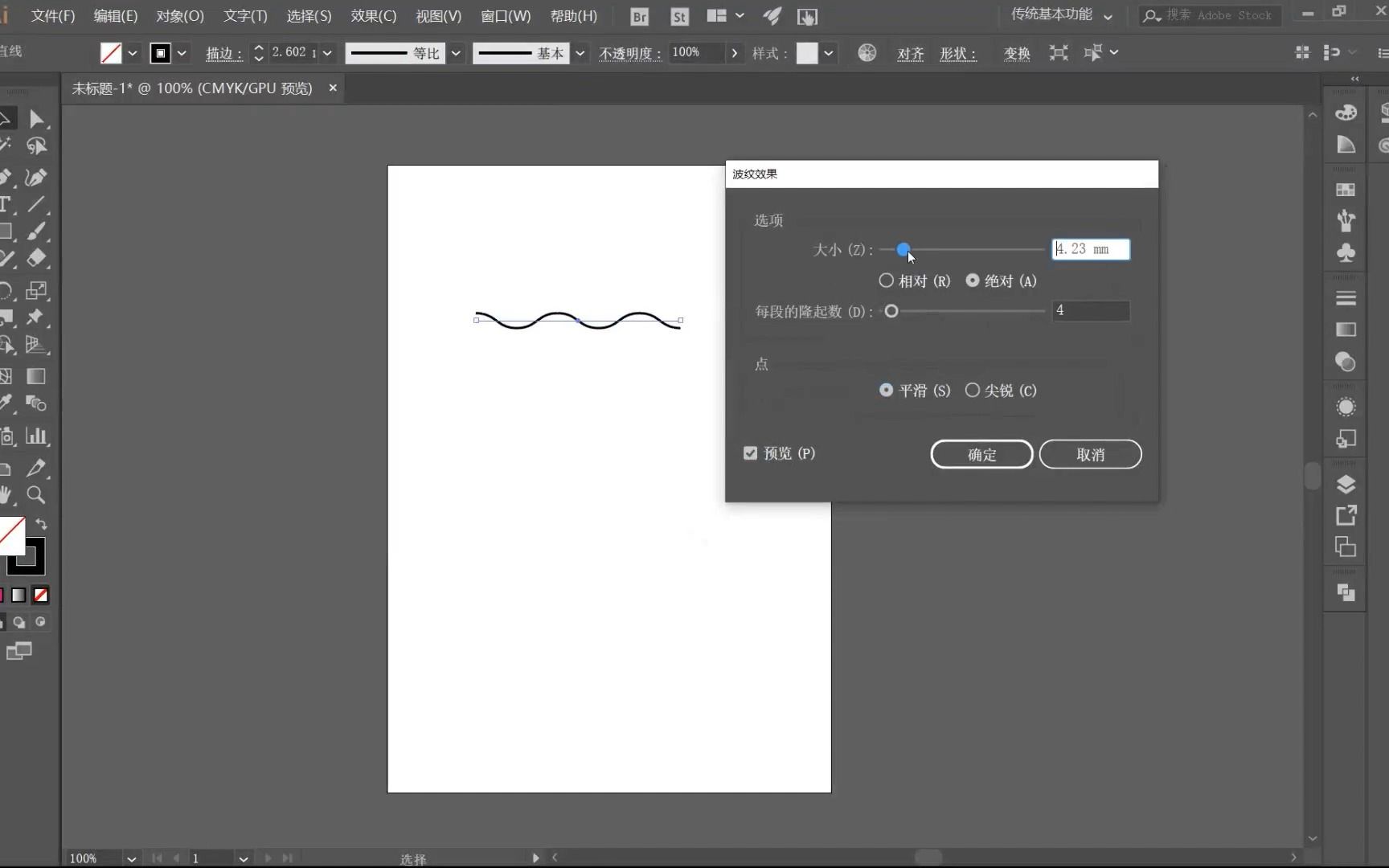This screenshot has height=868, width=1389.
Task: Open the 窗口(W) menu
Action: point(506,16)
